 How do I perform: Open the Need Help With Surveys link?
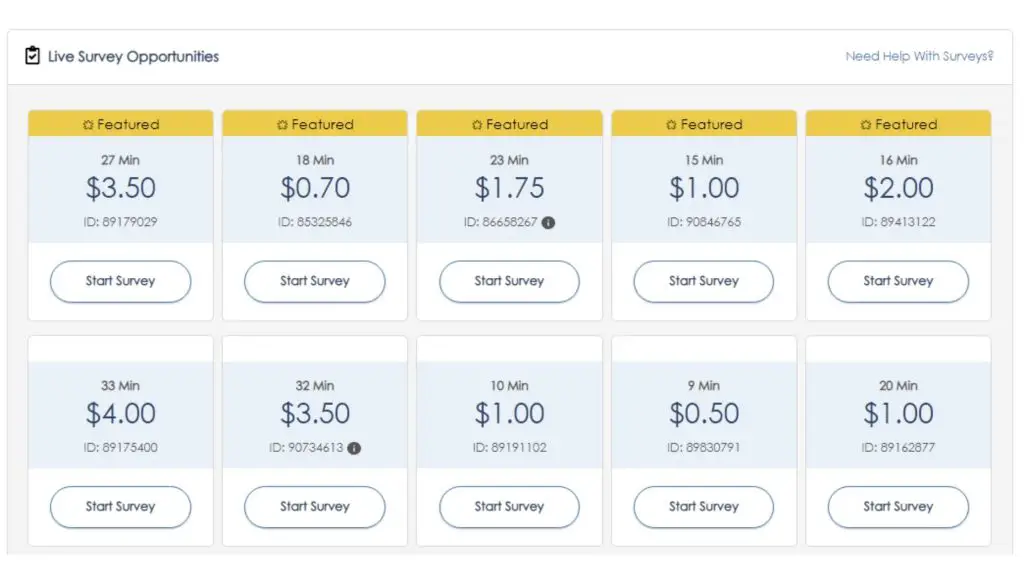click(919, 56)
